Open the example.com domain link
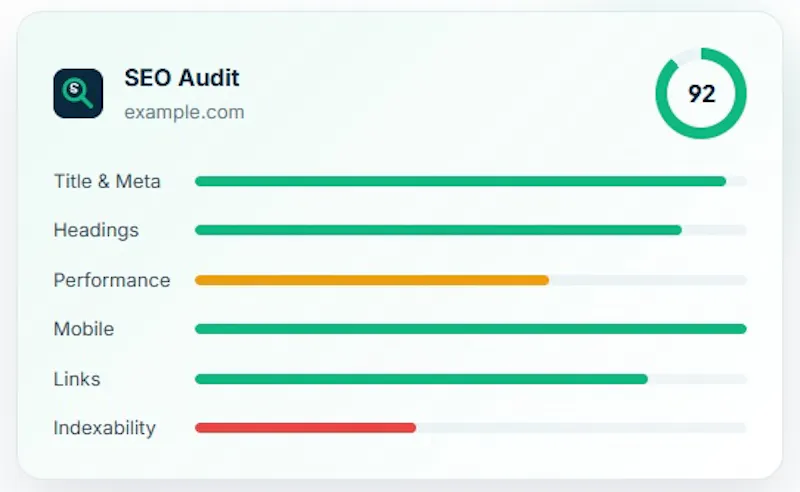This screenshot has height=492, width=800. pos(184,112)
